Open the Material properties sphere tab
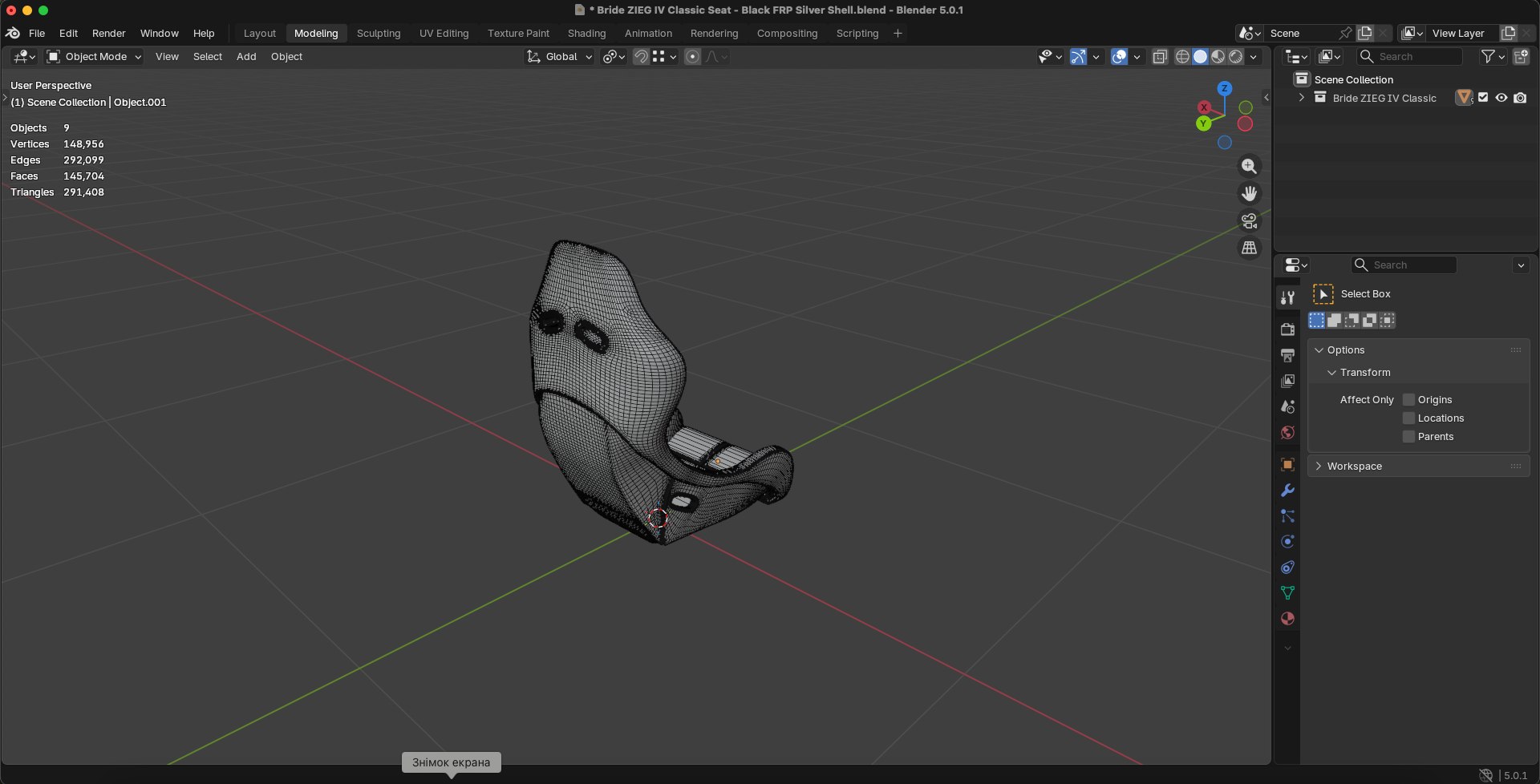 (1287, 618)
